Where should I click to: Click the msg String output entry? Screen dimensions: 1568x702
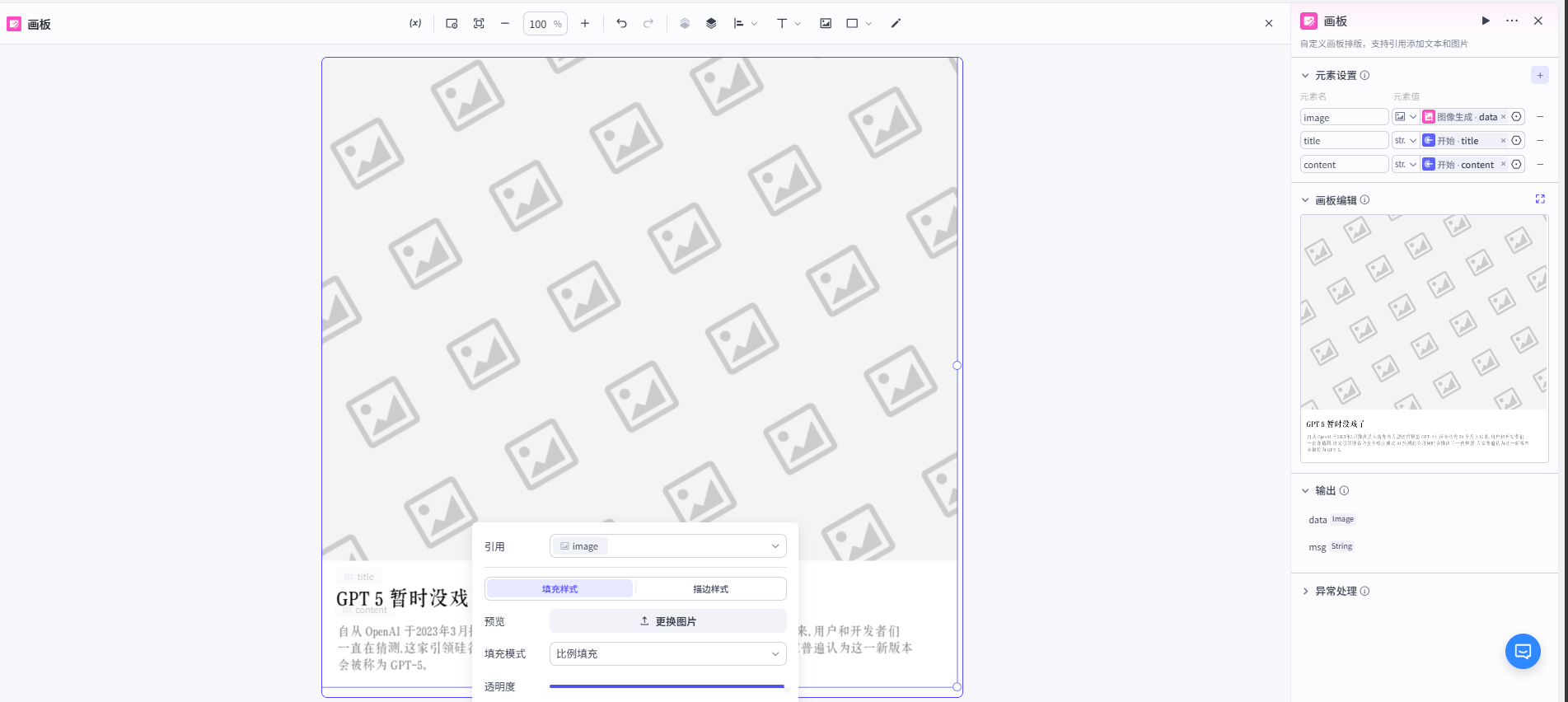tap(1331, 547)
